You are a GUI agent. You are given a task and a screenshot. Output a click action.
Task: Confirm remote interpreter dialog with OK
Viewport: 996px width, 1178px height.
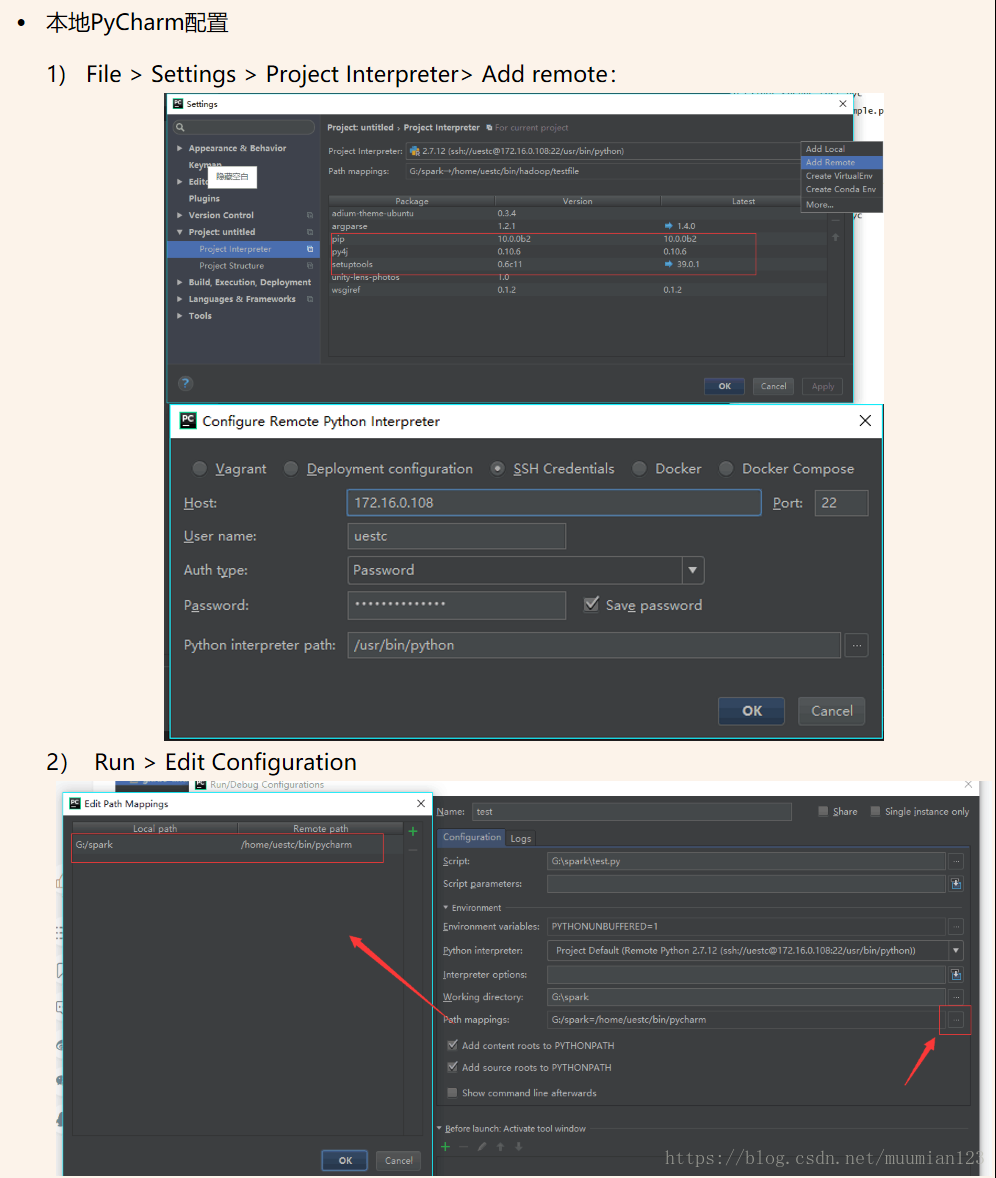pyautogui.click(x=751, y=711)
